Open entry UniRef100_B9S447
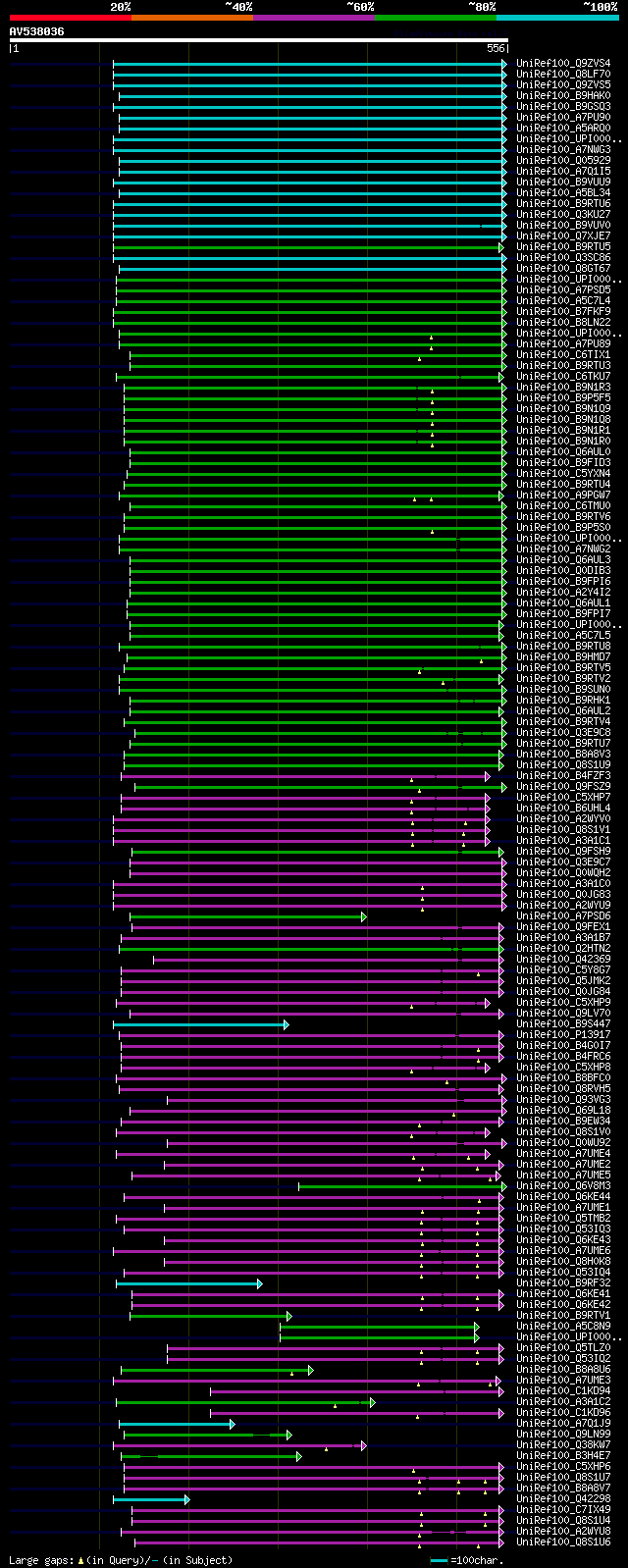 [x=563, y=1024]
